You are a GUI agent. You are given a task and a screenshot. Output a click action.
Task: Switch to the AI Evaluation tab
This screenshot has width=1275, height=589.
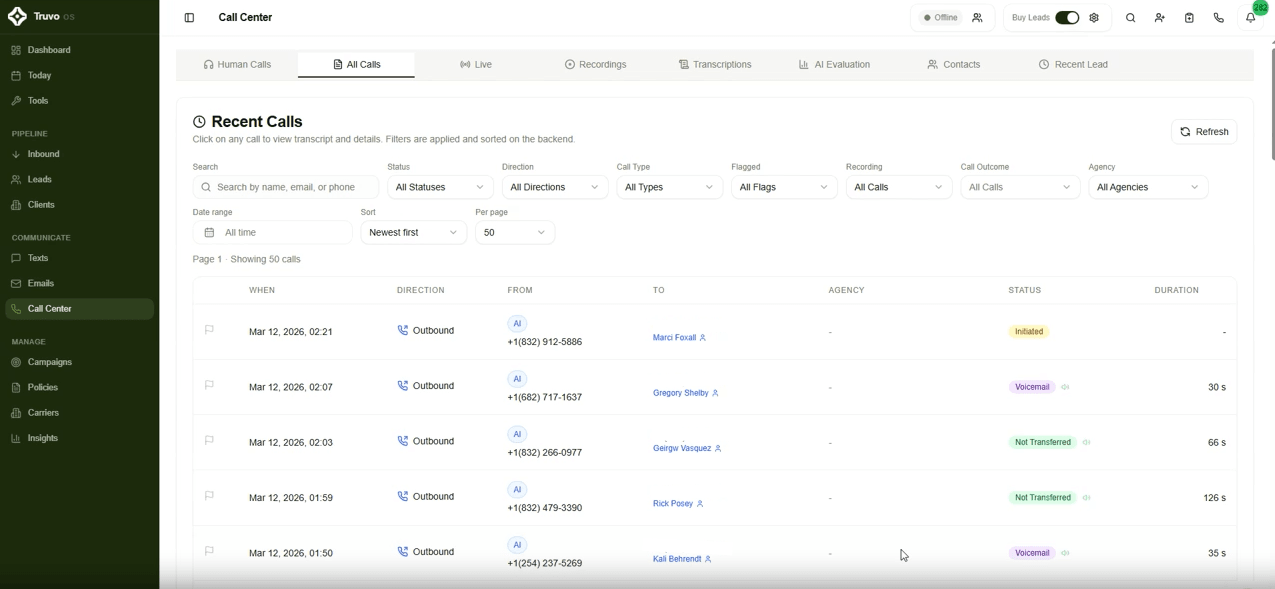coord(834,64)
